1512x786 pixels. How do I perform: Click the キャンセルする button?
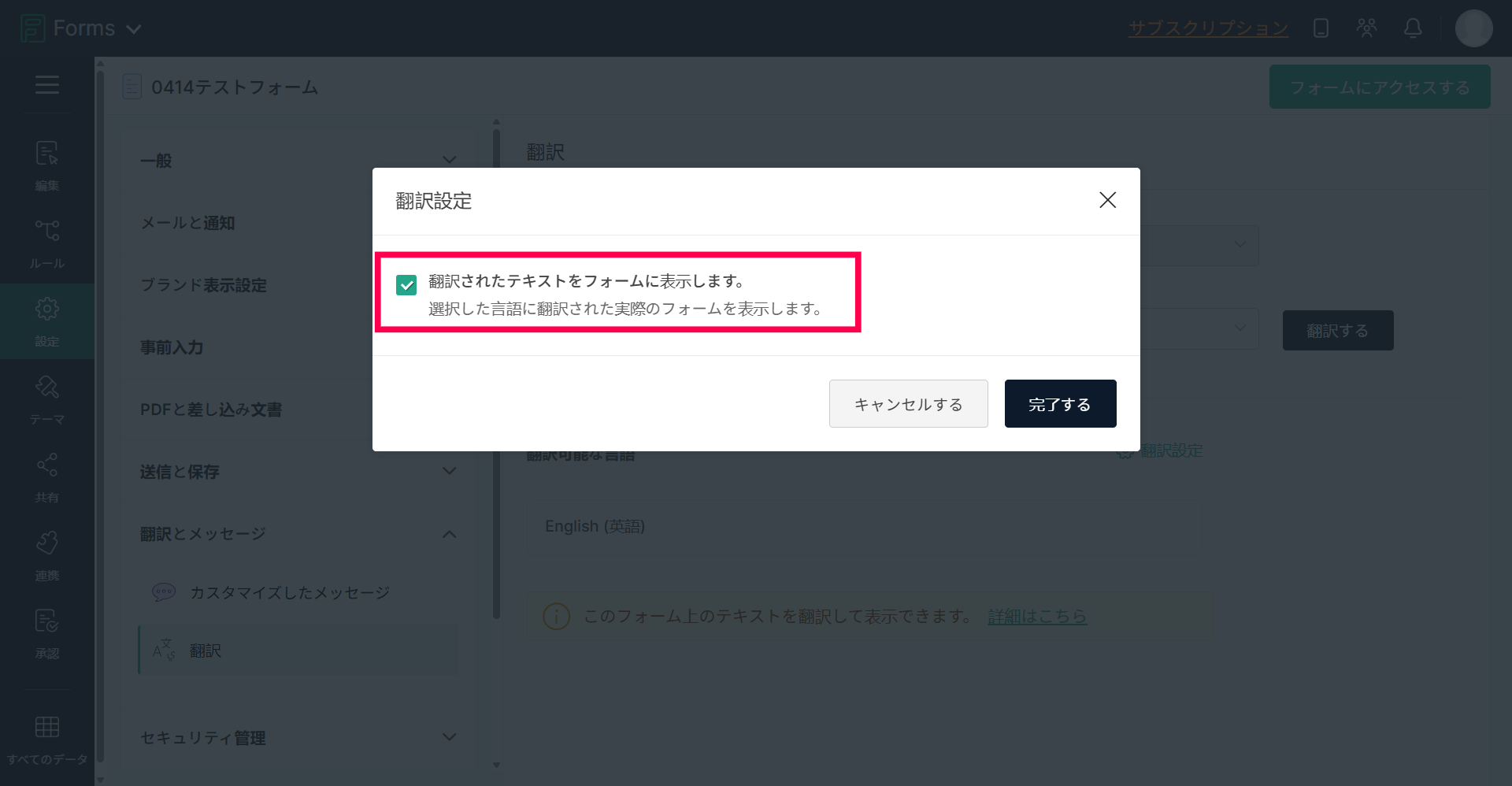(x=908, y=404)
